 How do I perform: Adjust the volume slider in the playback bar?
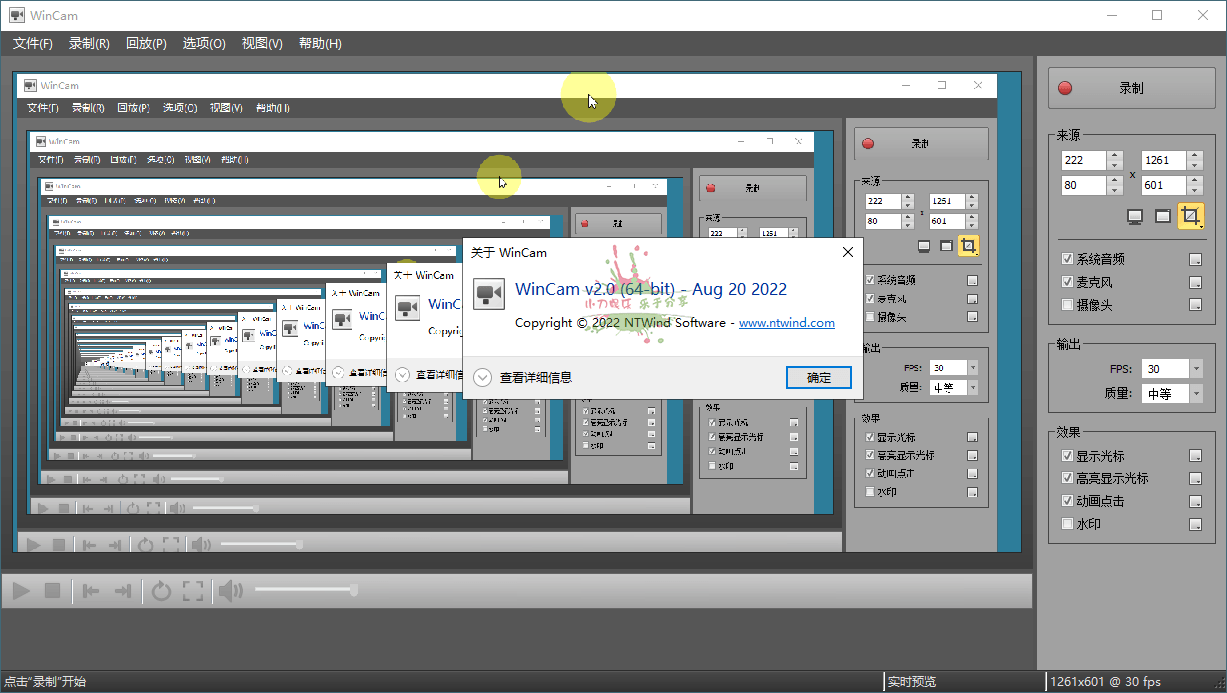305,590
